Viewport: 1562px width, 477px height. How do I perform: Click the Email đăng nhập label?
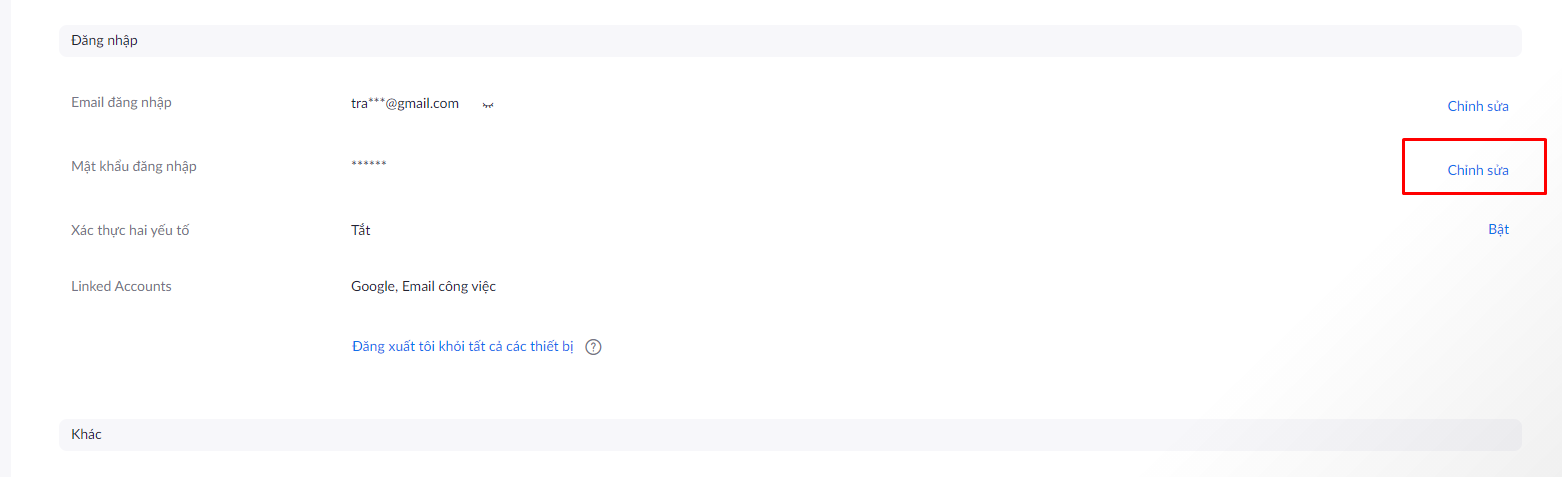121,102
